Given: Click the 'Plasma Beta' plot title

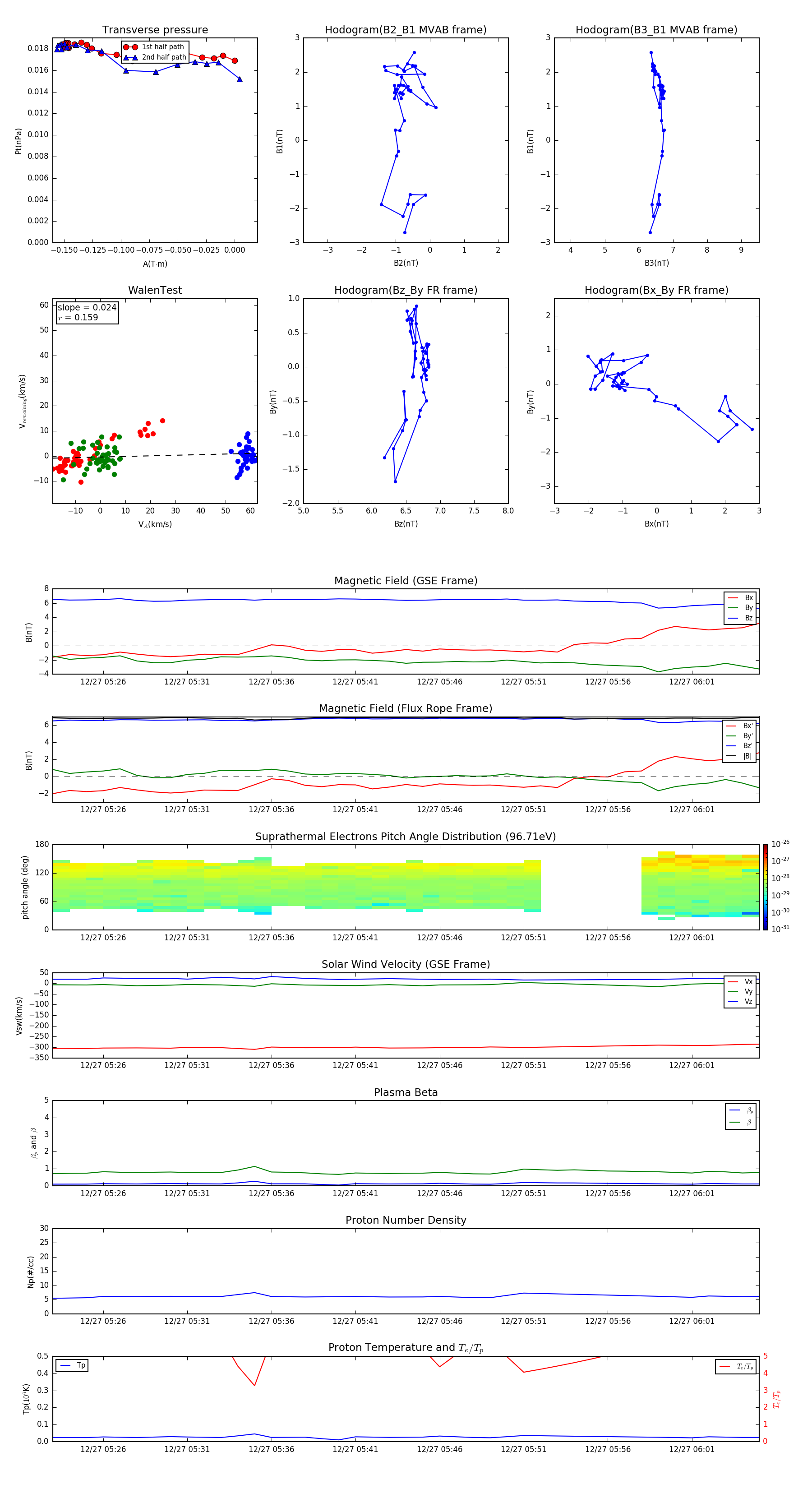Looking at the screenshot, I should tap(406, 1092).
